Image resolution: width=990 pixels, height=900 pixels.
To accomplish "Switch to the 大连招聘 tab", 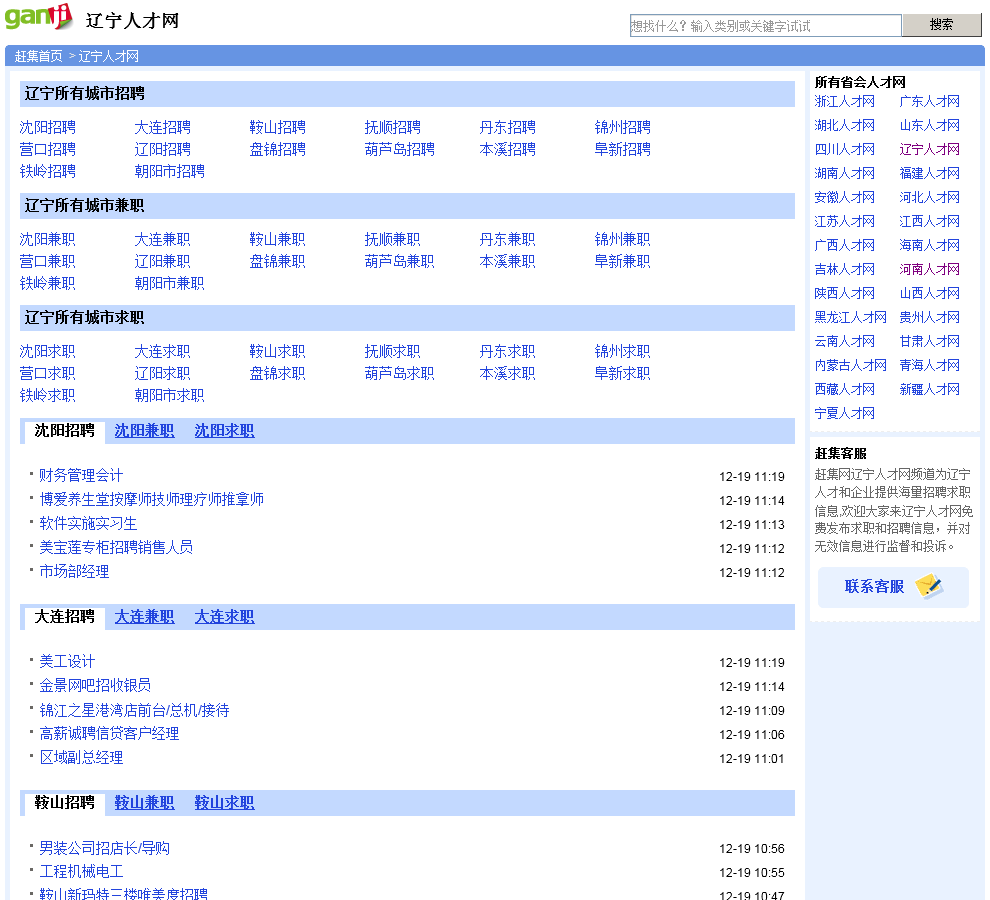I will 64,617.
